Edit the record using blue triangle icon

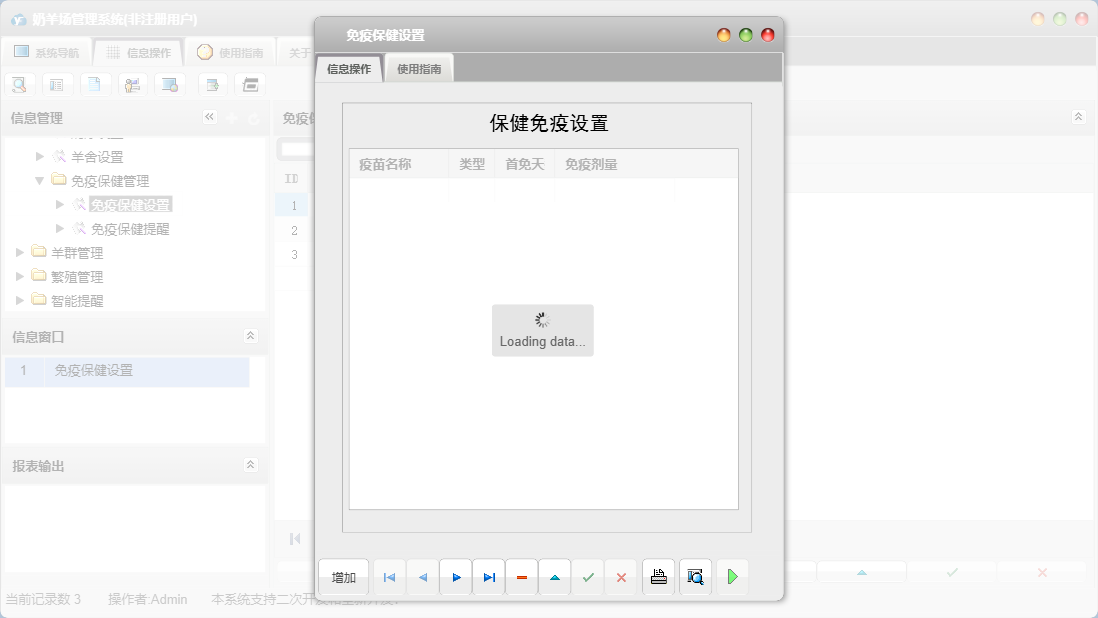pos(555,577)
